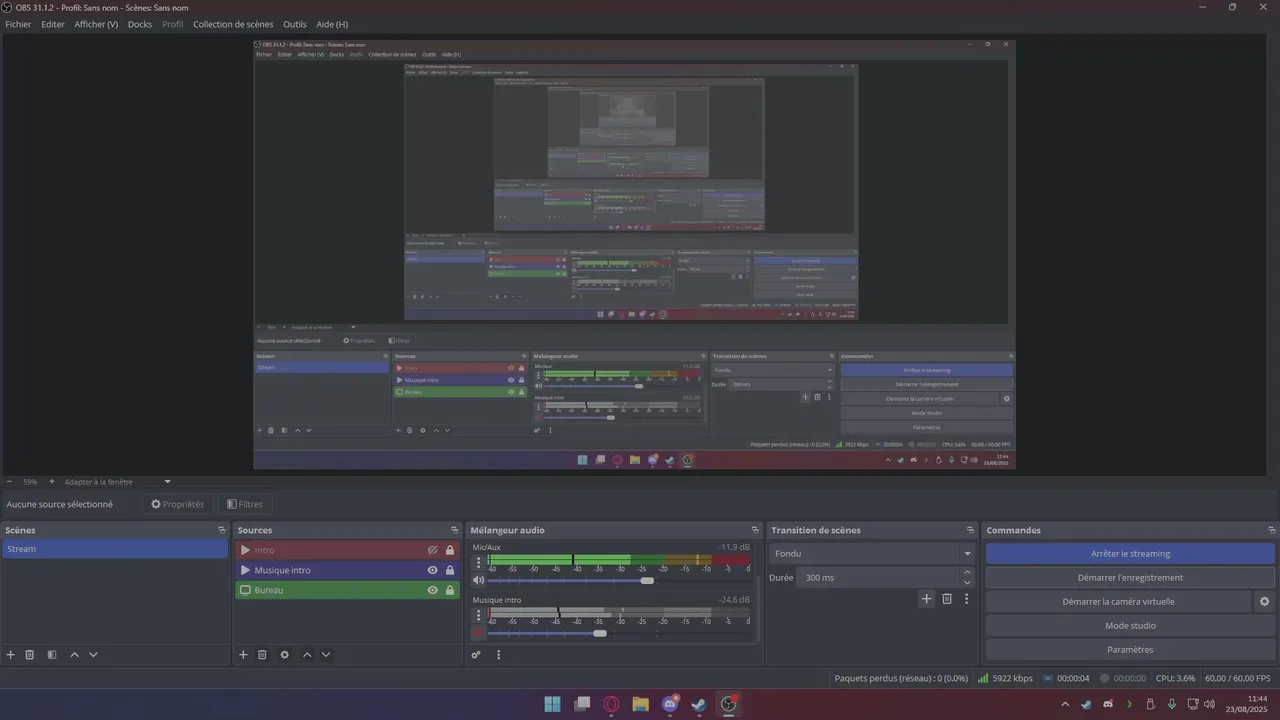
Task: Click Démarrer la caméra virtuelle button
Action: 1118,602
